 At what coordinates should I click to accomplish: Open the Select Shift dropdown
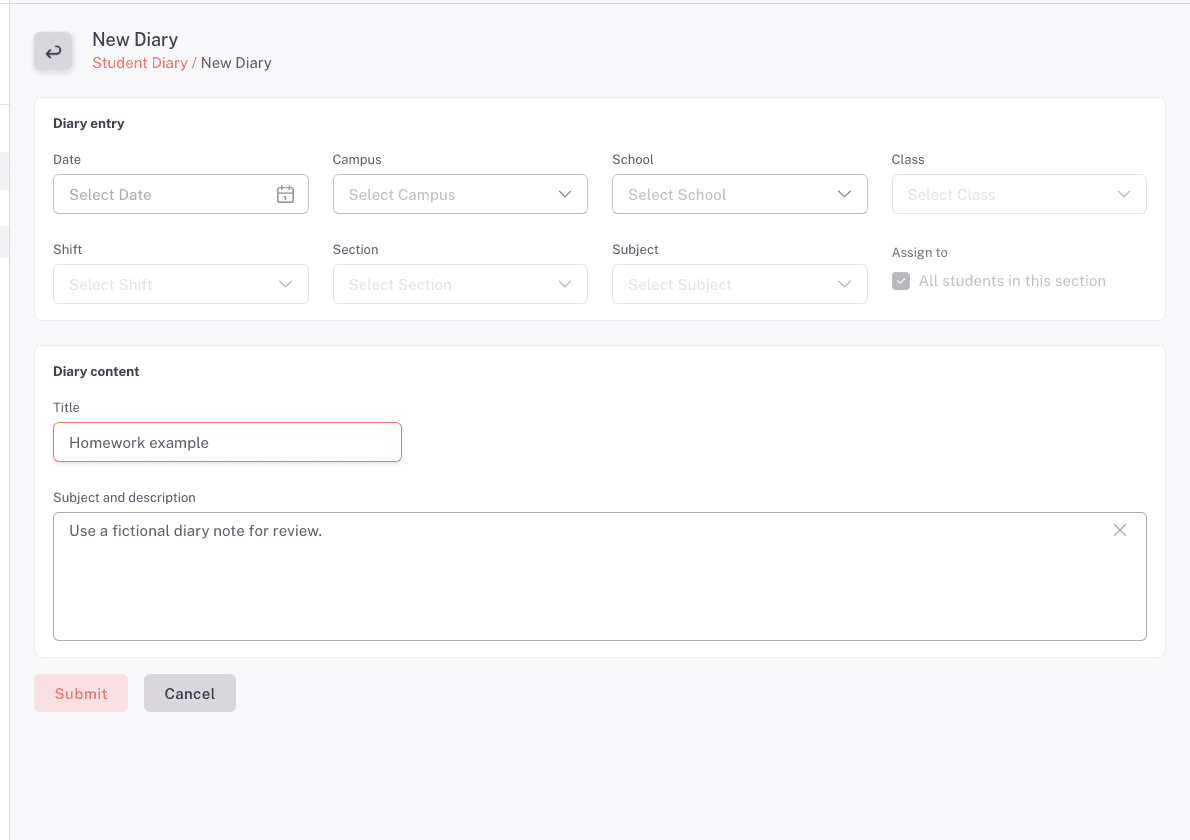tap(181, 285)
